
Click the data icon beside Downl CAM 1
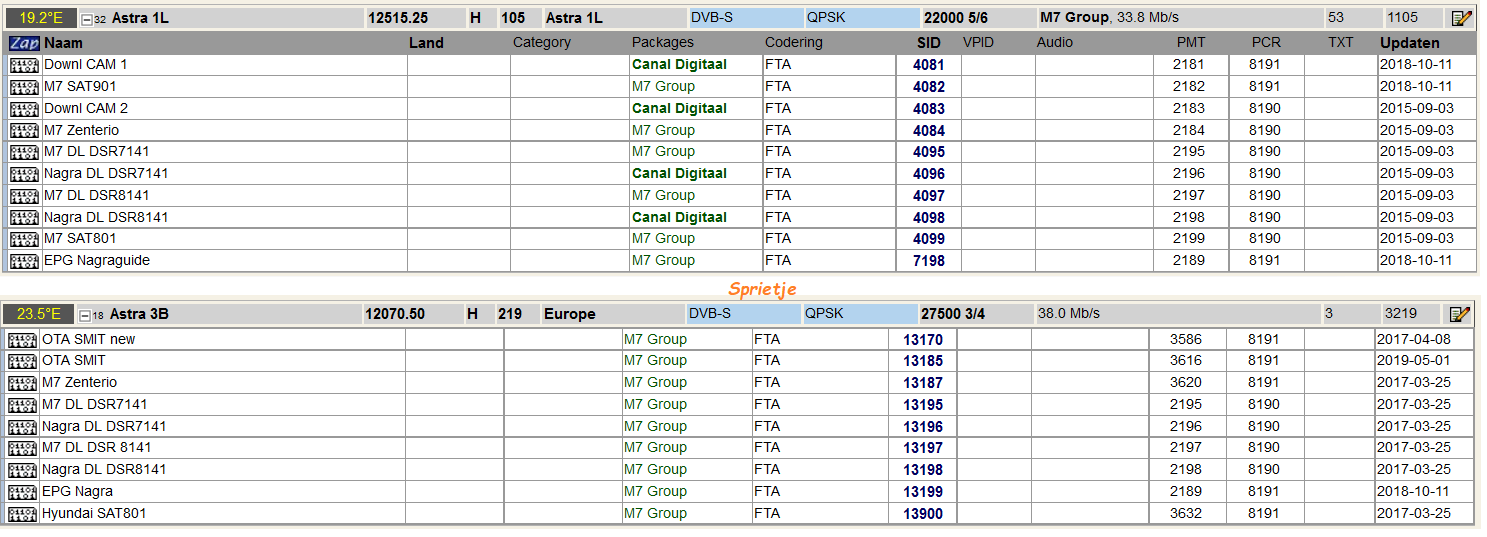point(24,65)
